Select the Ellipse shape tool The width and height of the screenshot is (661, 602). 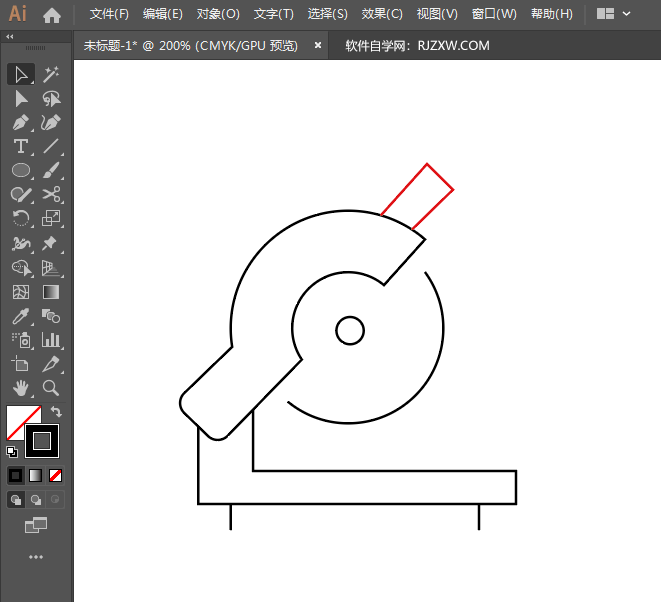[x=21, y=171]
